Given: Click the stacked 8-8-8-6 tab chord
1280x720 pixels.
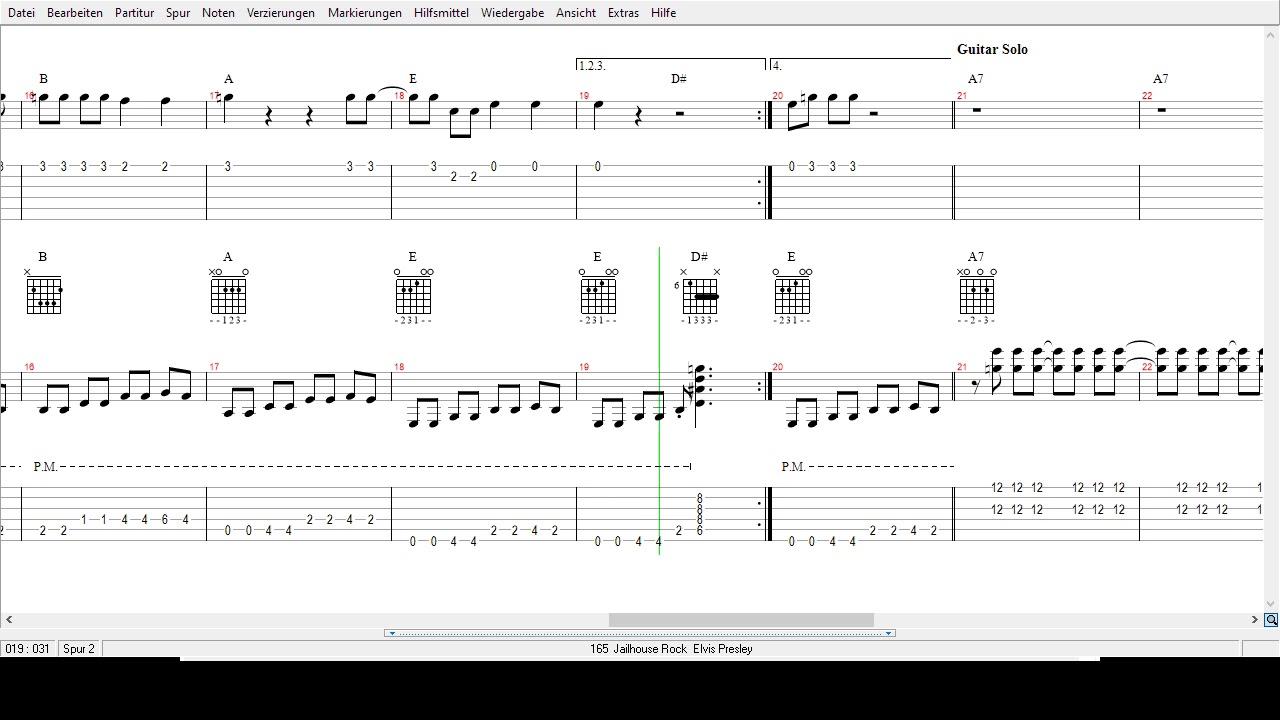Looking at the screenshot, I should click(700, 514).
